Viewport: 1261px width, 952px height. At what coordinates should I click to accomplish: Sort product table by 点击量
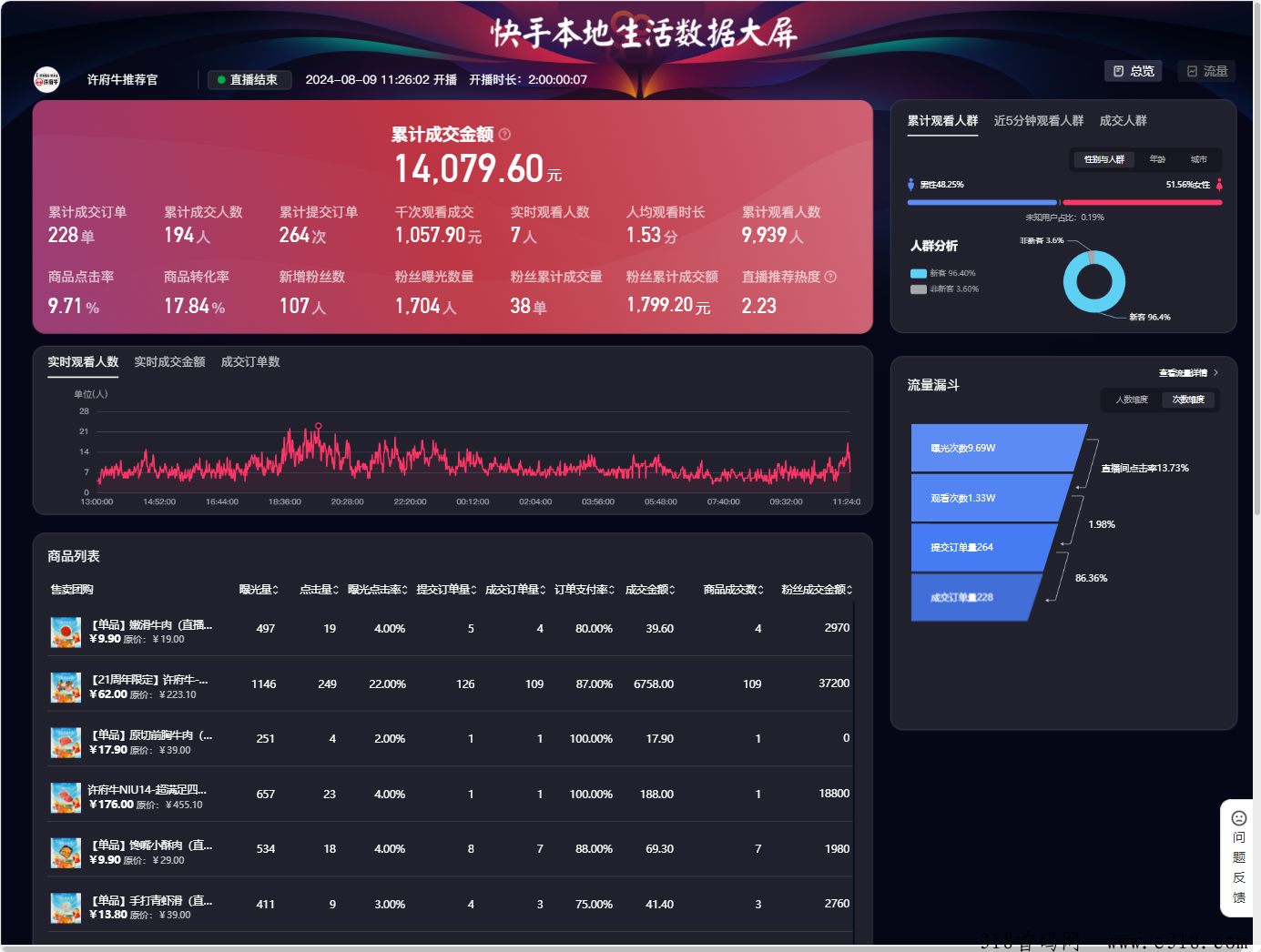pos(319,590)
